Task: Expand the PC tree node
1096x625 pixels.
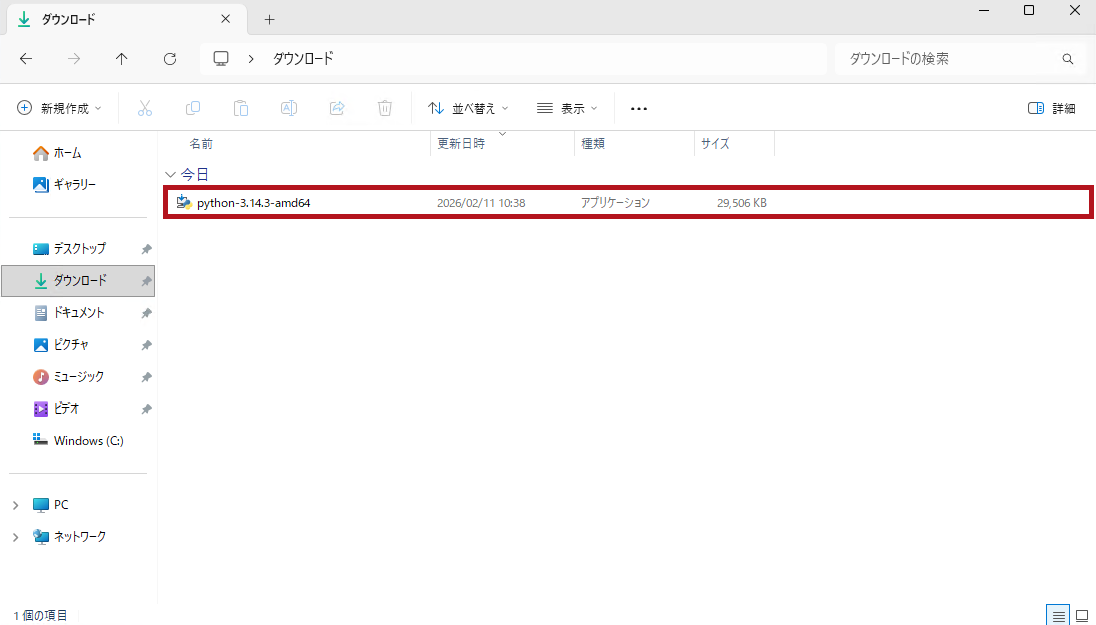Action: click(15, 505)
